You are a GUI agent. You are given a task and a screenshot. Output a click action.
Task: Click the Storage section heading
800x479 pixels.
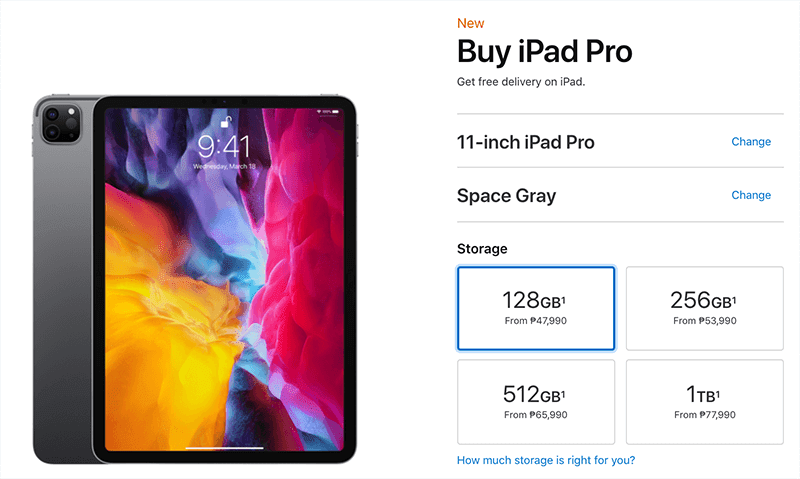click(482, 249)
